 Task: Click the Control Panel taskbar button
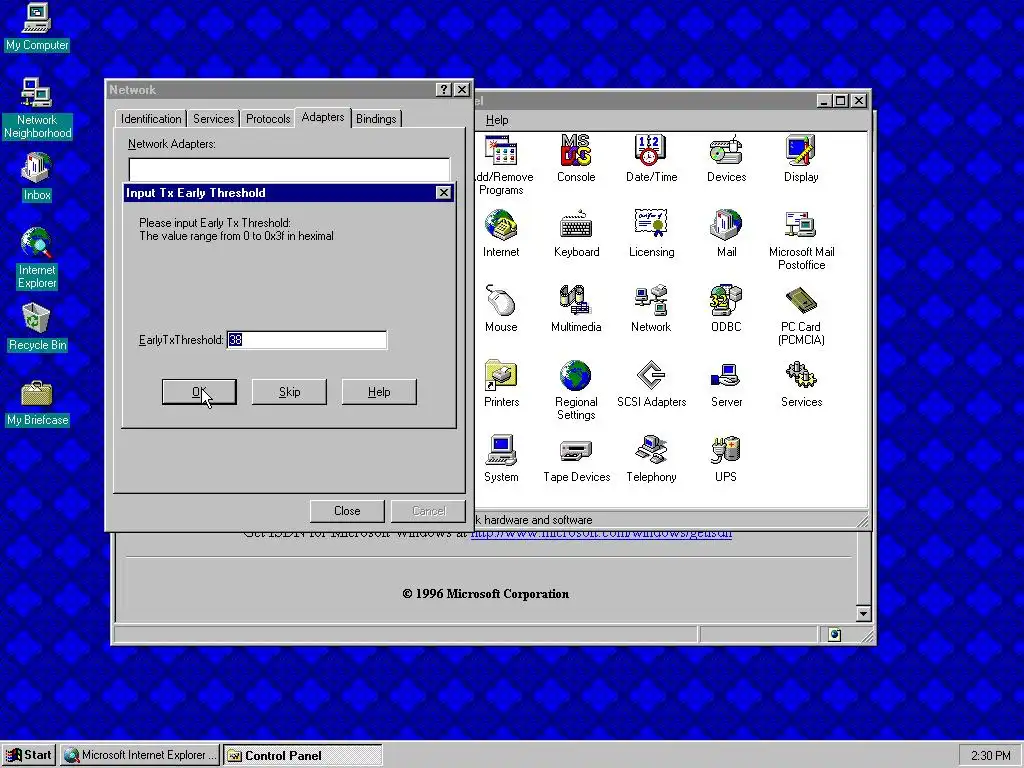(x=302, y=755)
